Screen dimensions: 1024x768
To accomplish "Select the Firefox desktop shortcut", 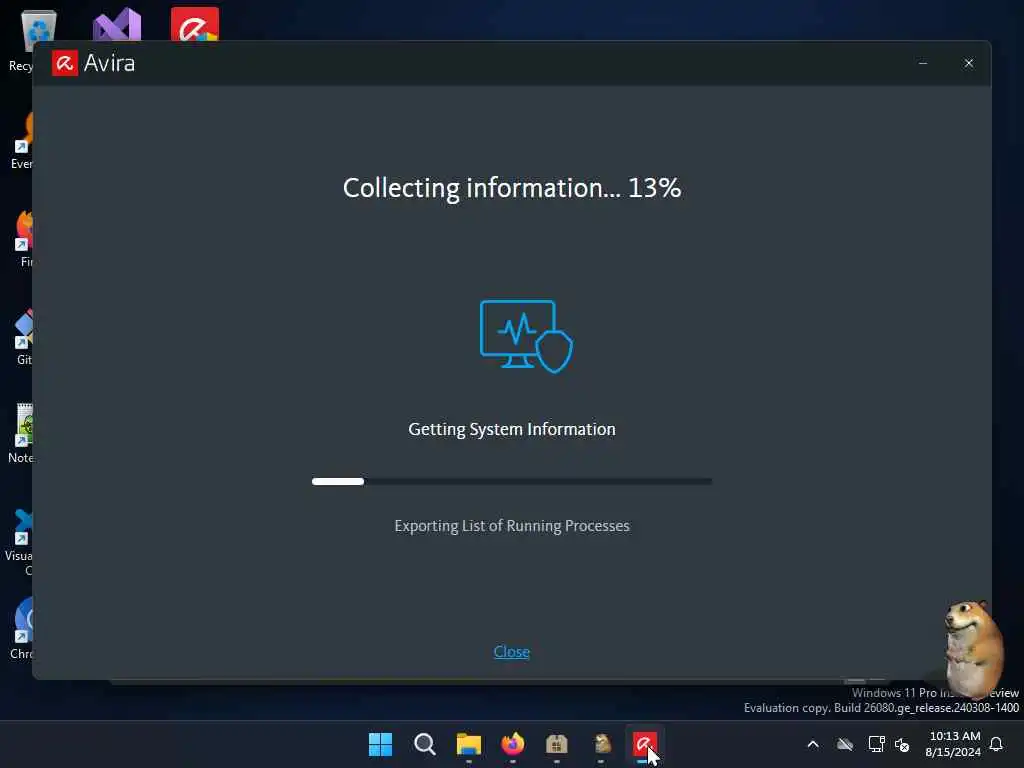I will point(25,239).
